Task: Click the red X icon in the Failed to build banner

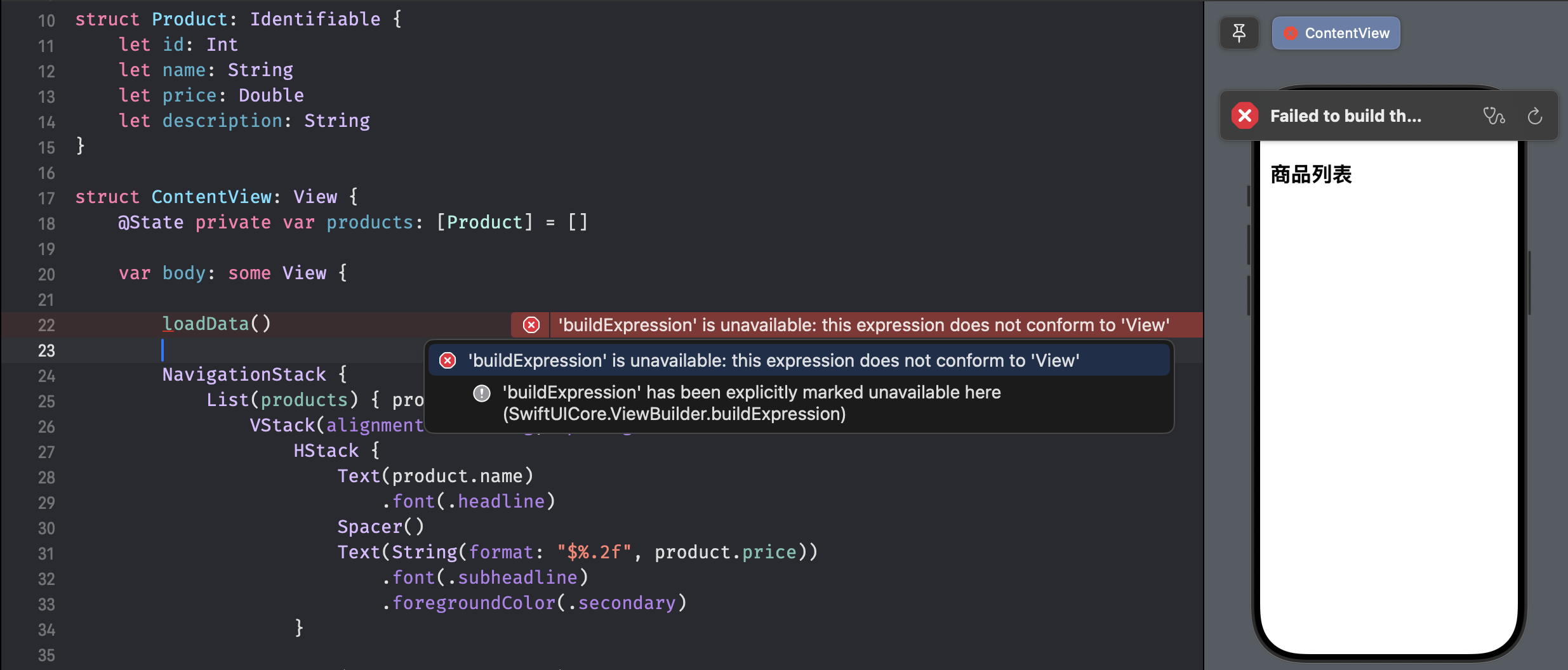Action: [x=1244, y=116]
